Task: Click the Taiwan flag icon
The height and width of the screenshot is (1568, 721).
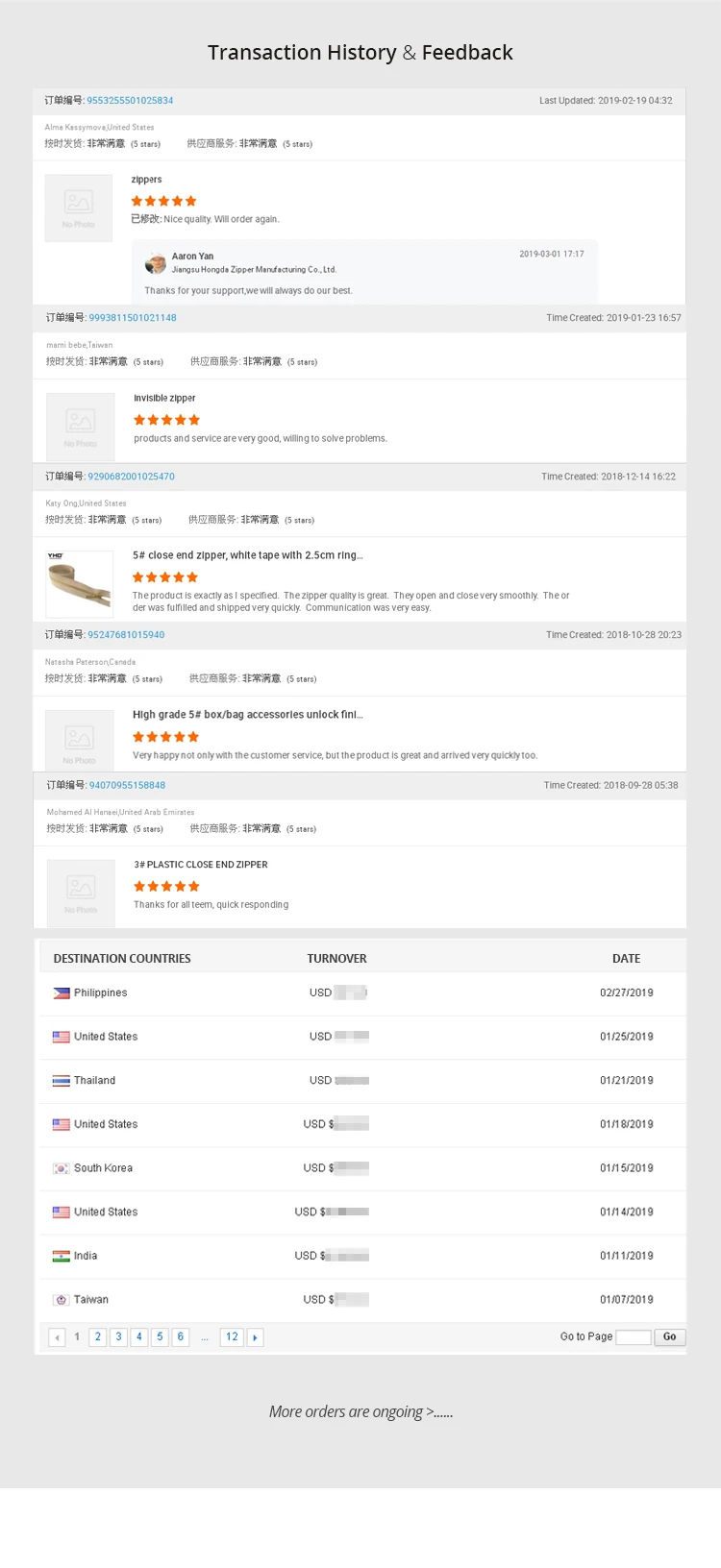Action: 62,1300
